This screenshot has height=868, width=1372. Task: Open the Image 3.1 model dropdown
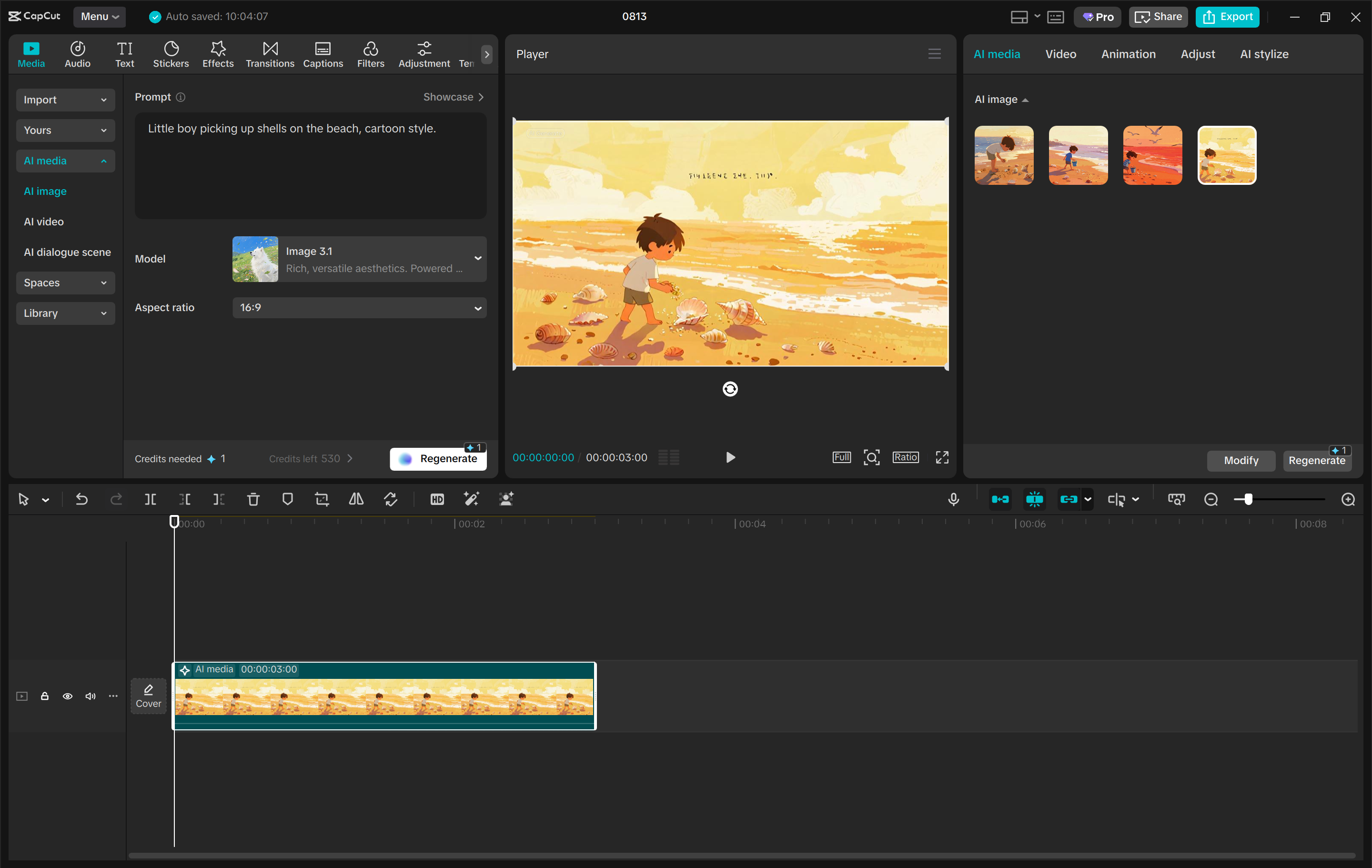click(360, 259)
